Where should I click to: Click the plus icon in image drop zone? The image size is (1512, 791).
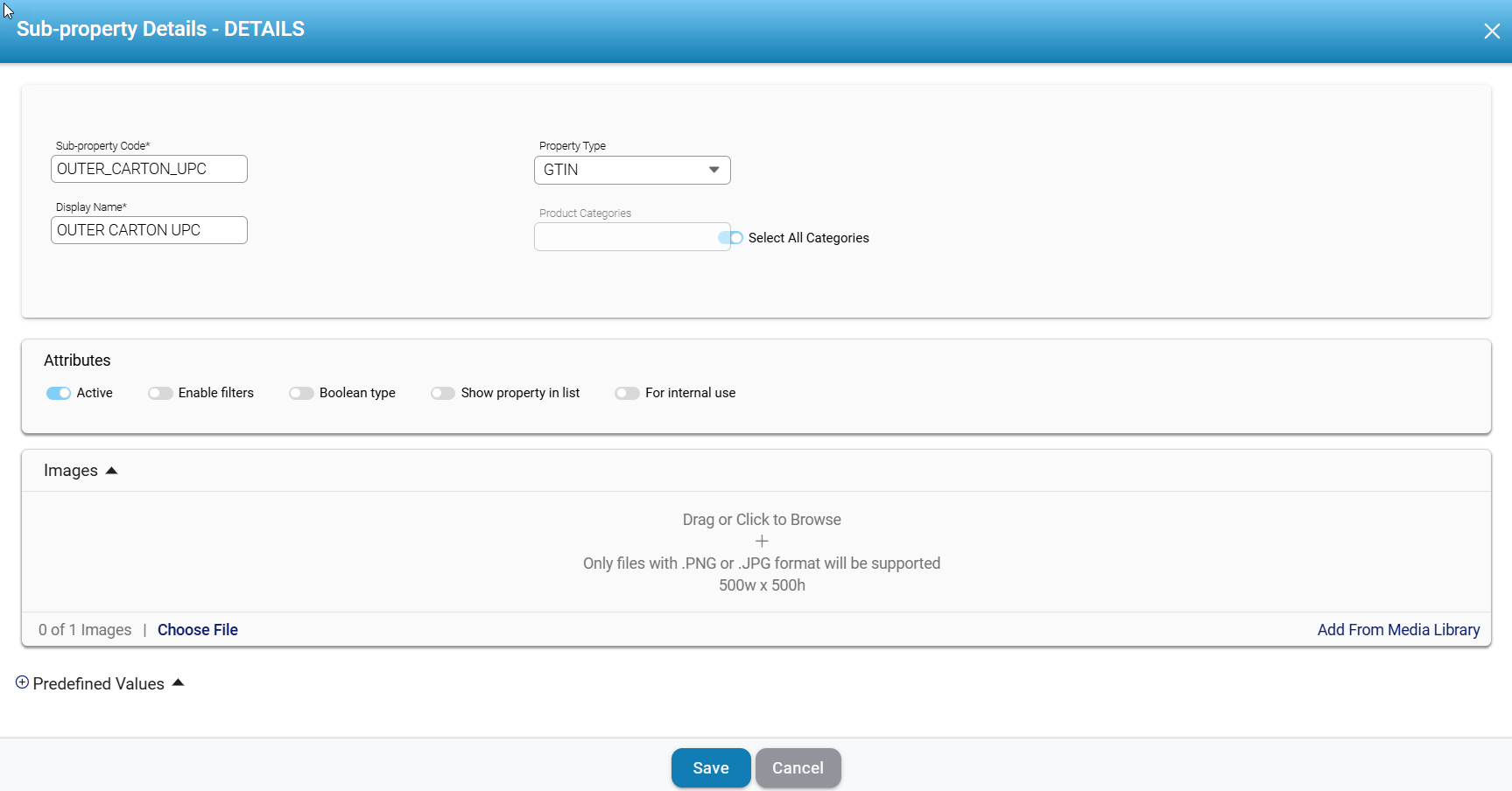pos(762,542)
